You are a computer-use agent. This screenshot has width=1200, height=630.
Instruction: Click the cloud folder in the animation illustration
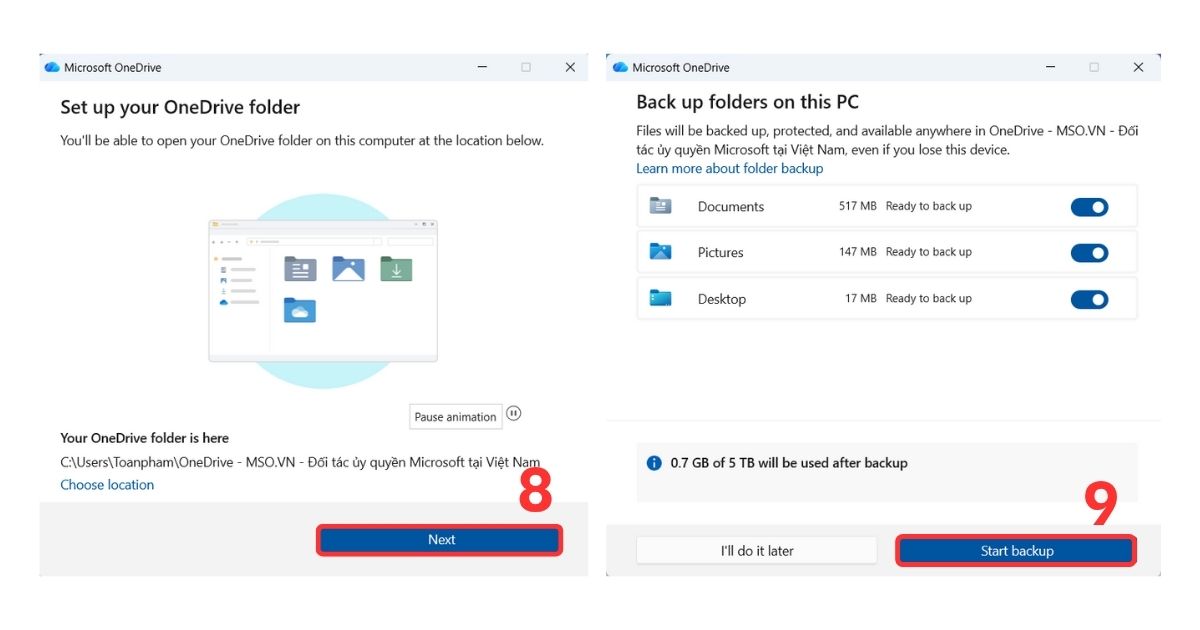(299, 311)
